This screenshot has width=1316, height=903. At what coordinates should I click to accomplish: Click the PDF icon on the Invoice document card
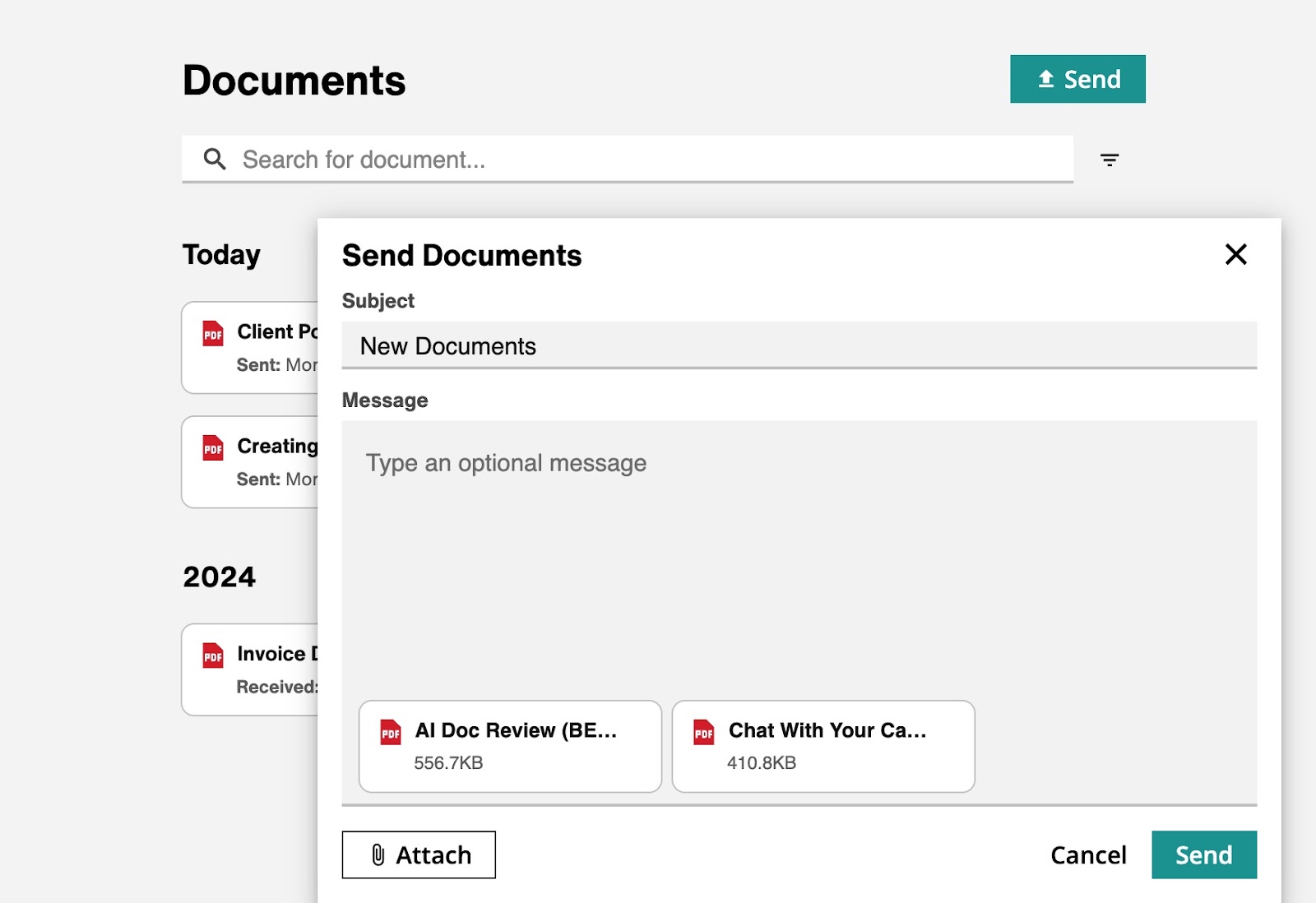click(x=212, y=655)
